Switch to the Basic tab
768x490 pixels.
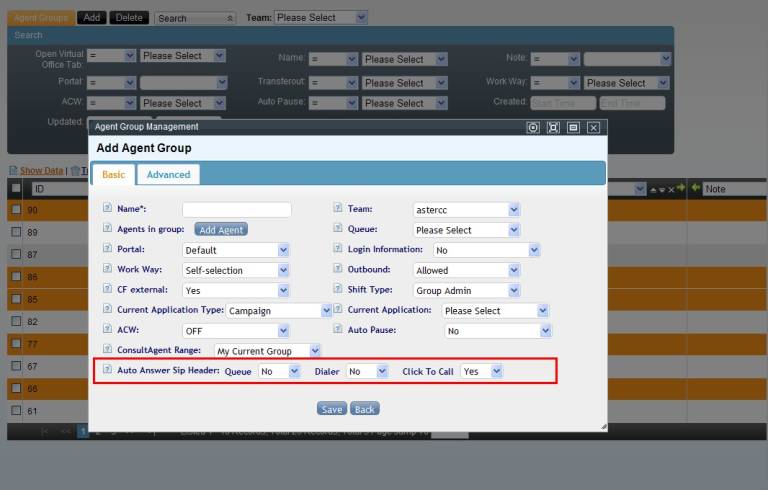tap(114, 174)
